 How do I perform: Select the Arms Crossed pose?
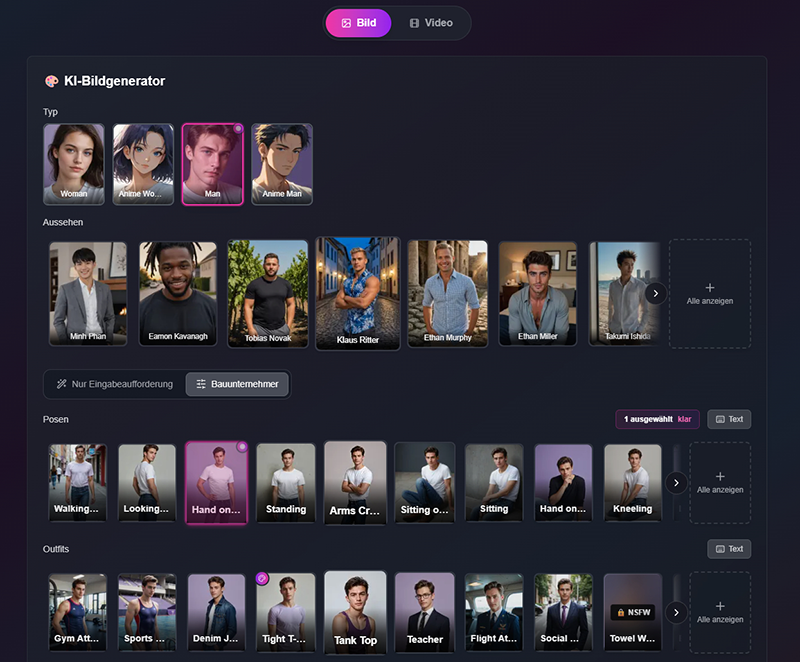click(x=355, y=482)
